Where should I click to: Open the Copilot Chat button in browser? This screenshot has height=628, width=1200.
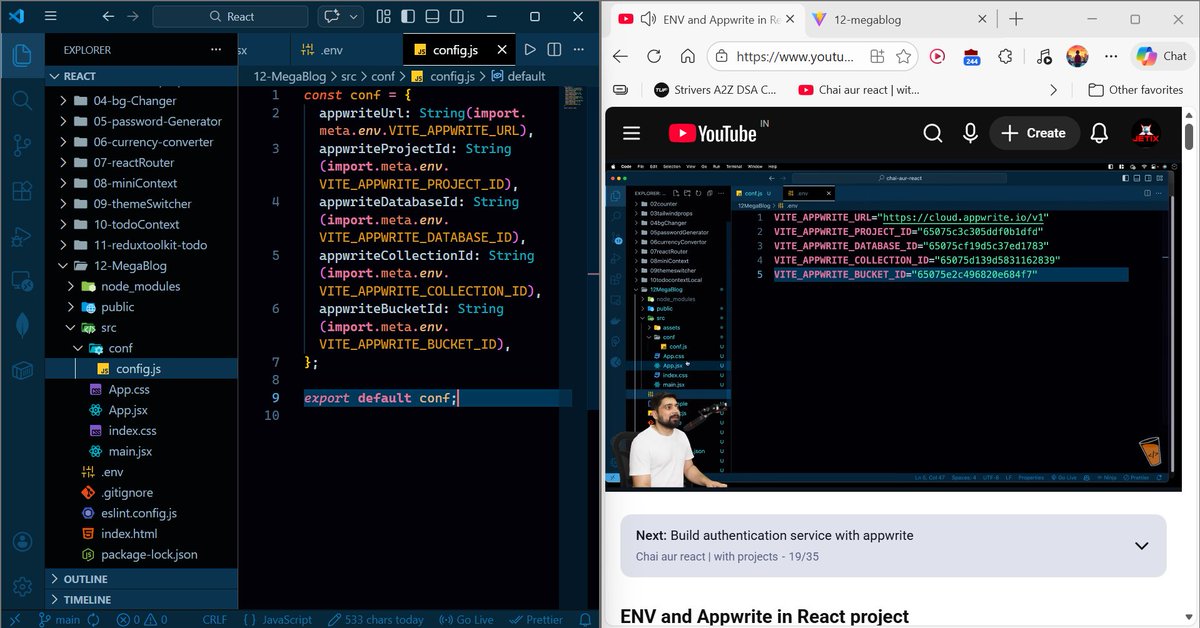1162,57
